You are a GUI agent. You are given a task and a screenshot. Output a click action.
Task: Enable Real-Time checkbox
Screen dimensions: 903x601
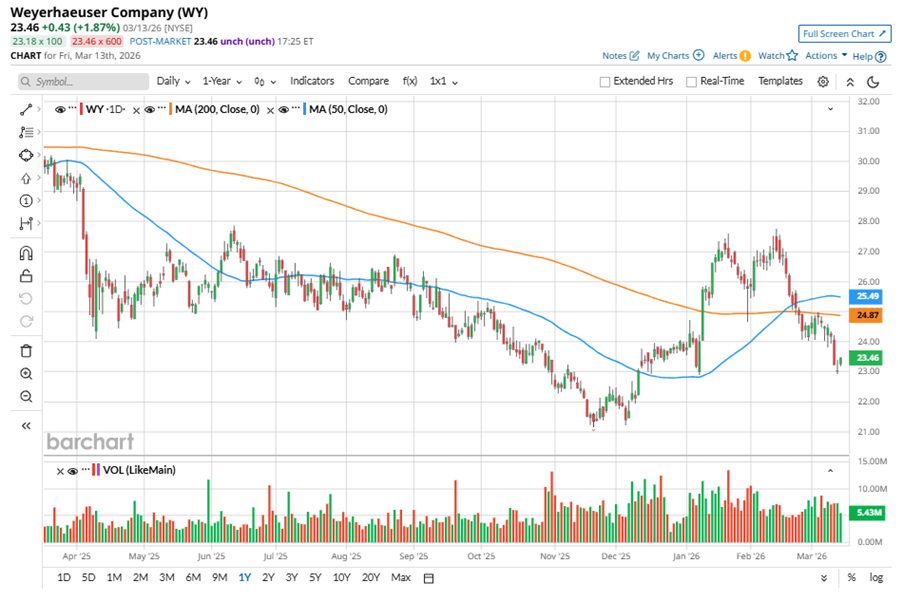[692, 82]
